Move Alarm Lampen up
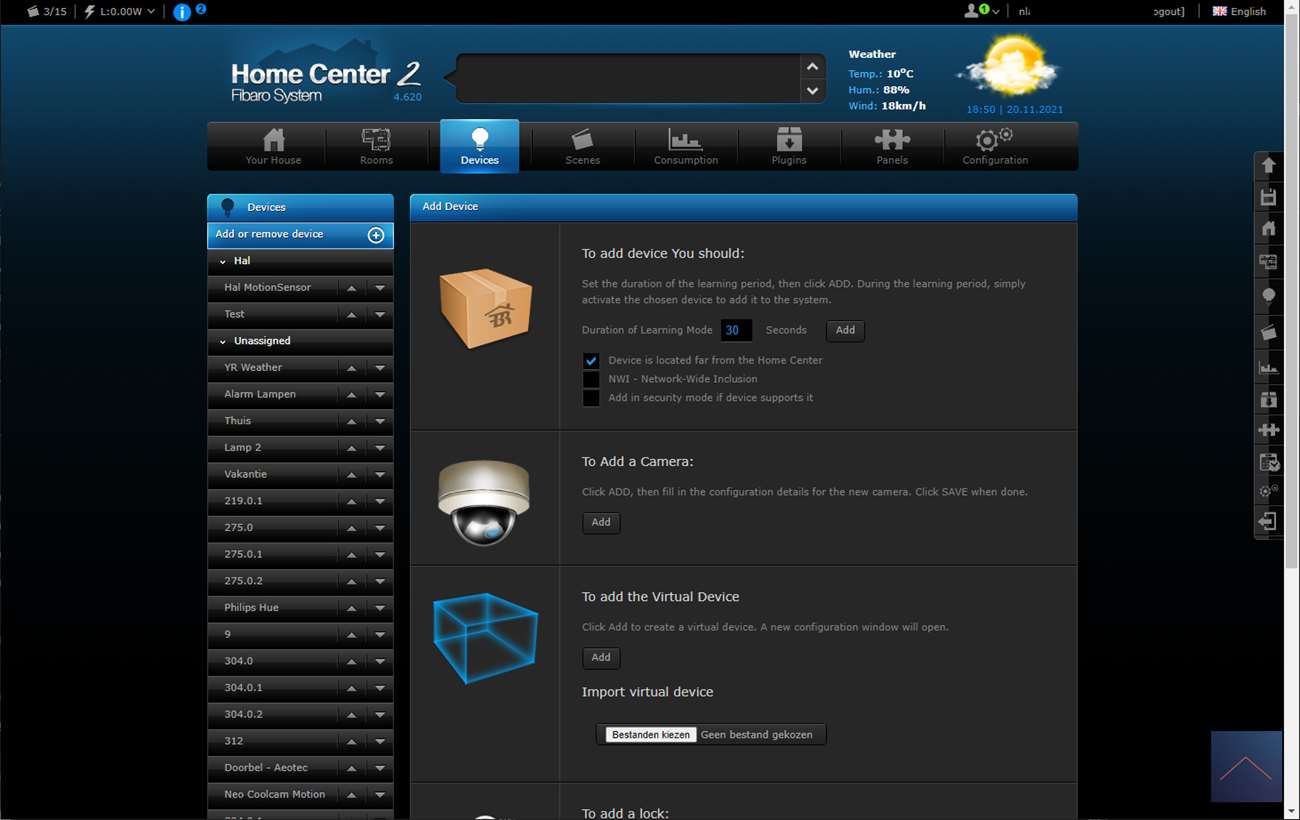The height and width of the screenshot is (820, 1300). point(351,395)
